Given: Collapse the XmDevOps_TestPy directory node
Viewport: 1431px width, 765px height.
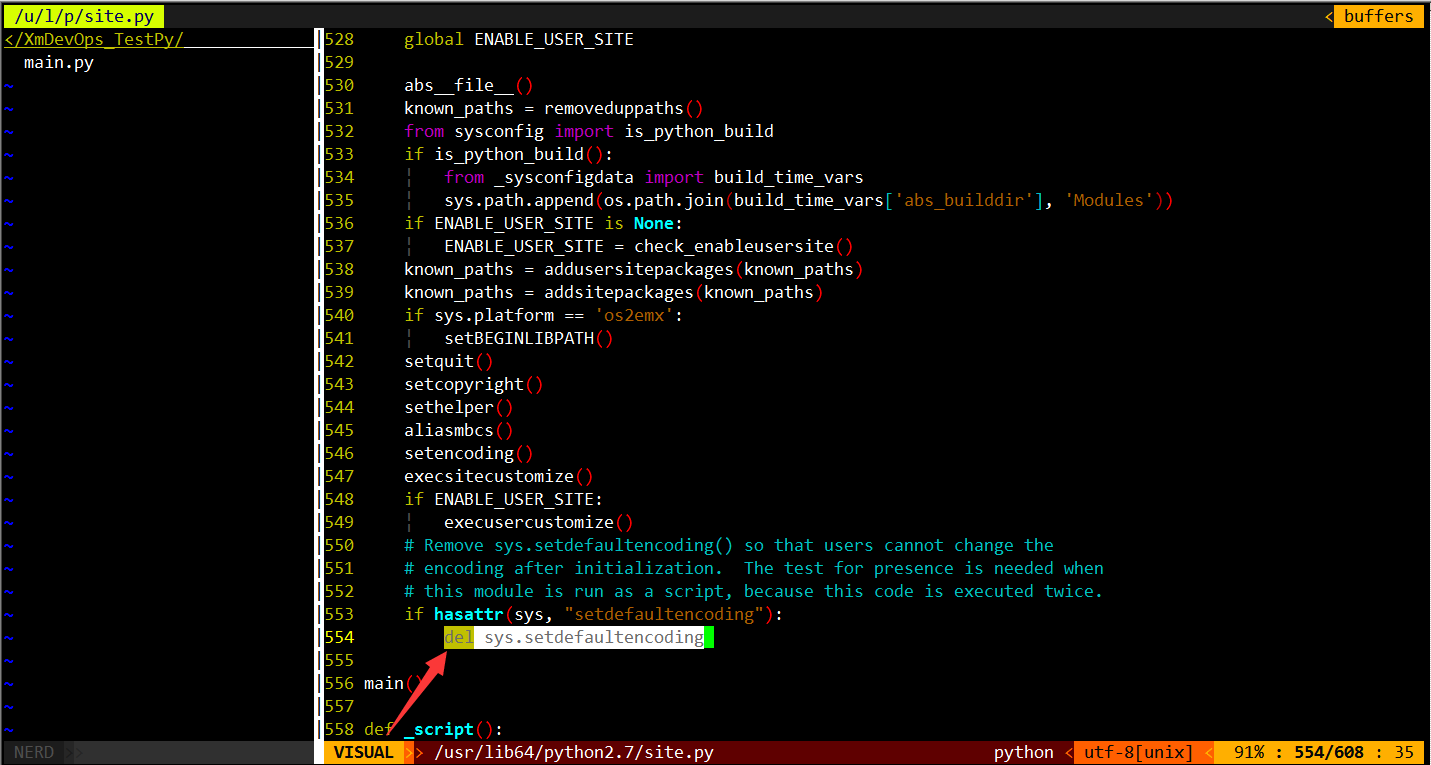Looking at the screenshot, I should tap(94, 39).
